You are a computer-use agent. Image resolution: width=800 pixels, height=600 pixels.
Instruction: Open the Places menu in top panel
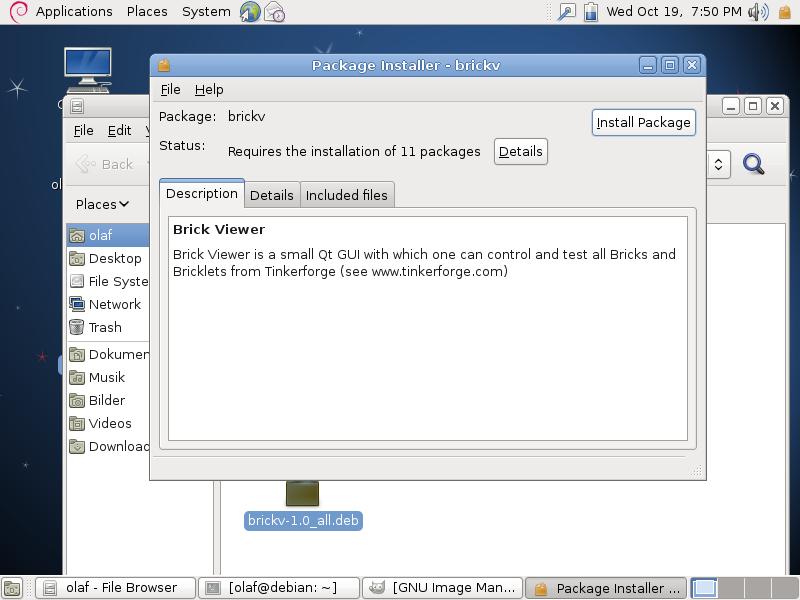click(147, 11)
